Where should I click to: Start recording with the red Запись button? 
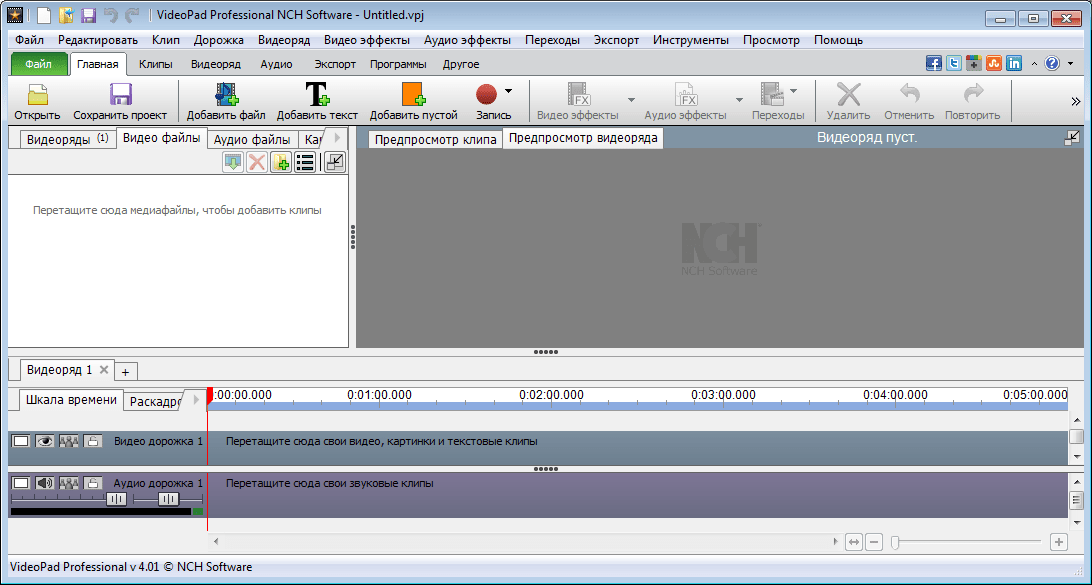click(486, 94)
